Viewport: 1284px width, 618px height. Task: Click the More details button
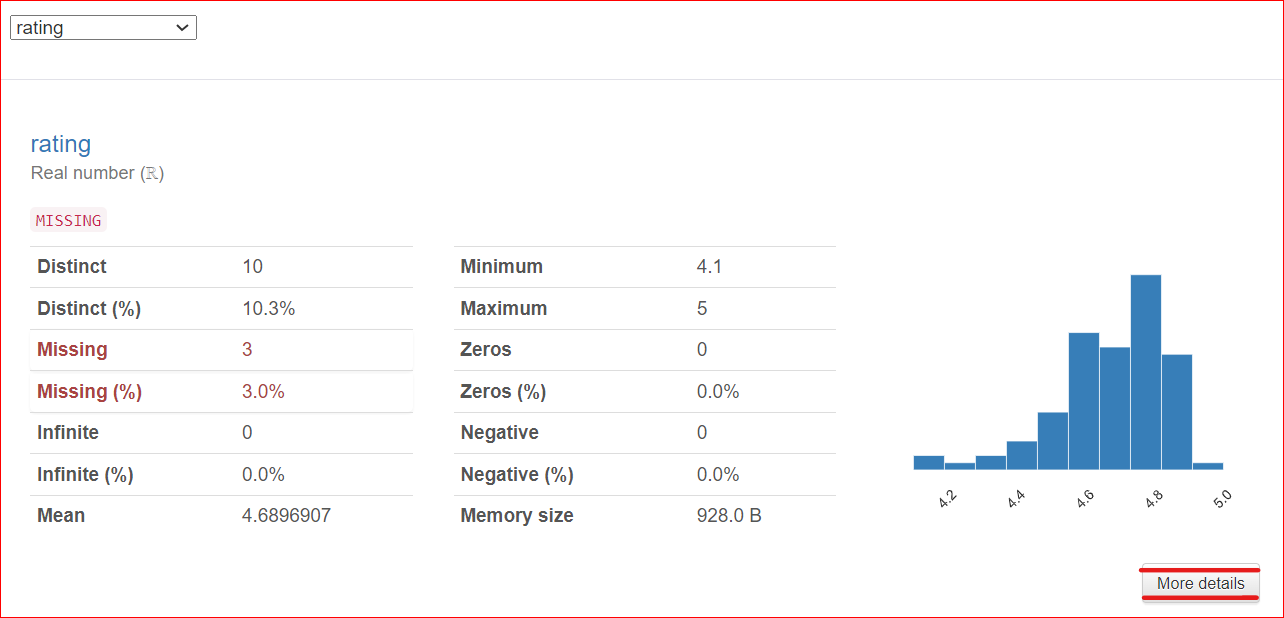(1200, 584)
